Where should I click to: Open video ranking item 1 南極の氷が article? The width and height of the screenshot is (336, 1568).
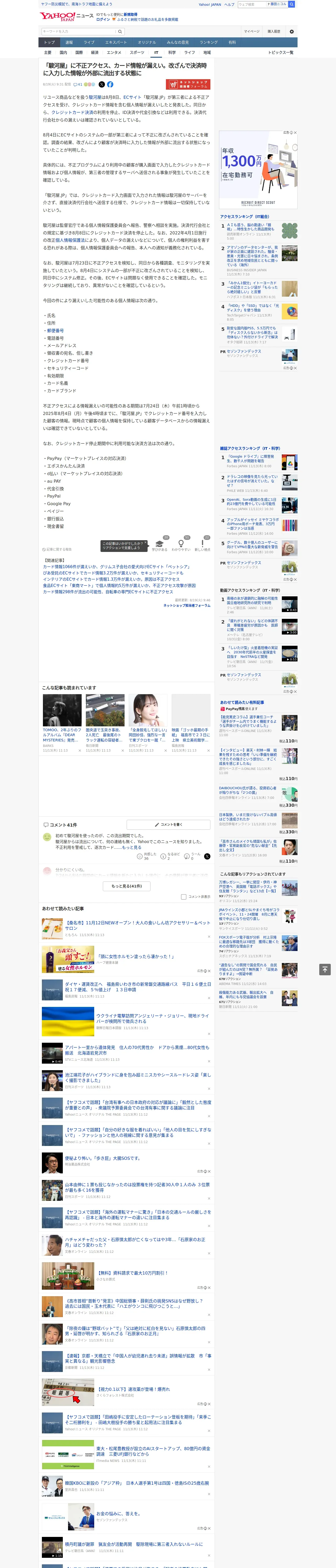[x=253, y=601]
